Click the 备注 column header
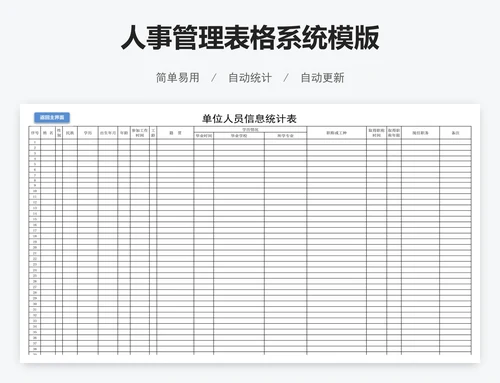Screen dimensions: 500x383 455,133
